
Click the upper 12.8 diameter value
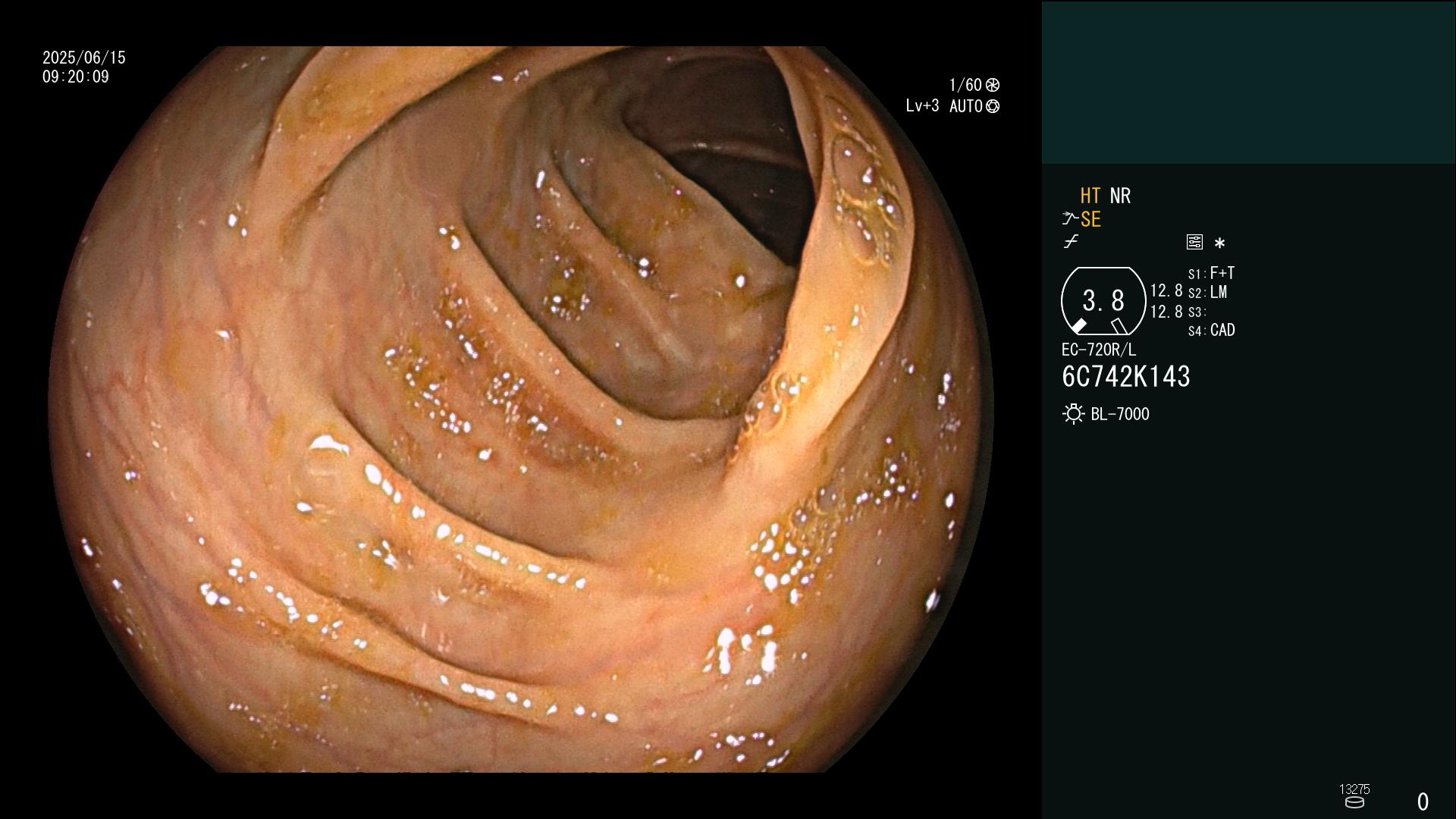pos(1166,291)
